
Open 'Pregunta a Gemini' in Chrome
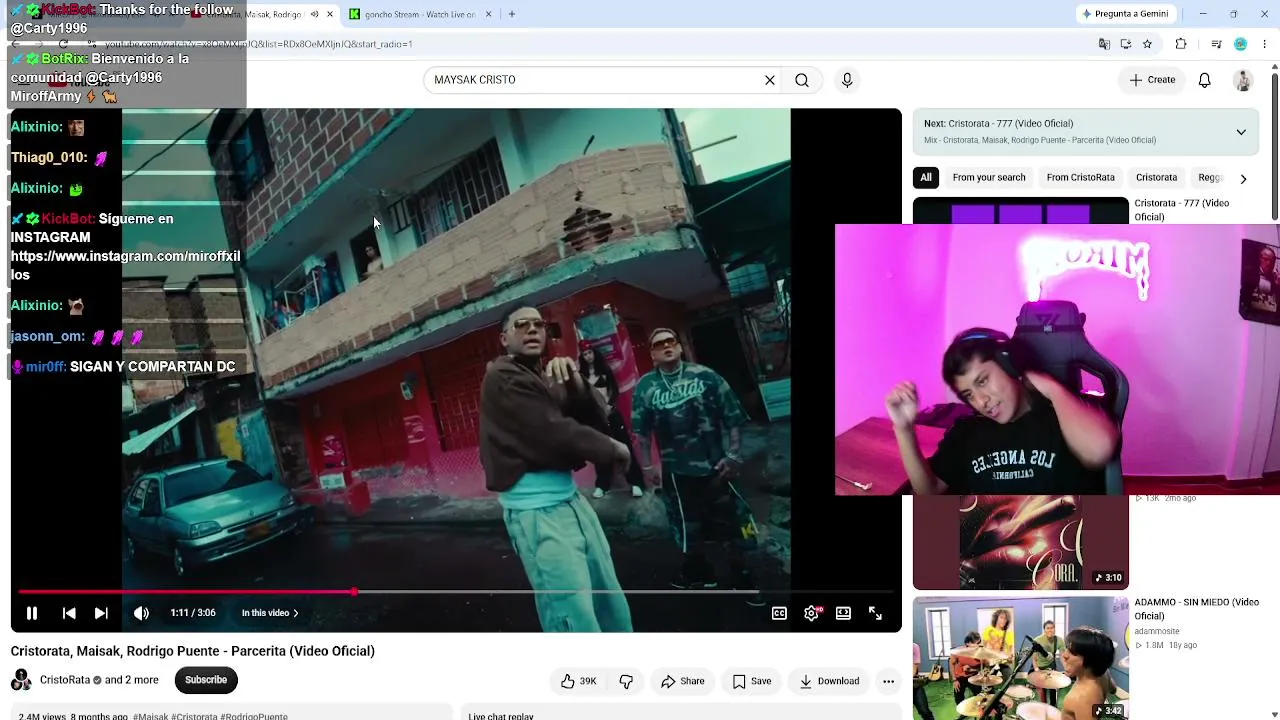pos(1125,14)
